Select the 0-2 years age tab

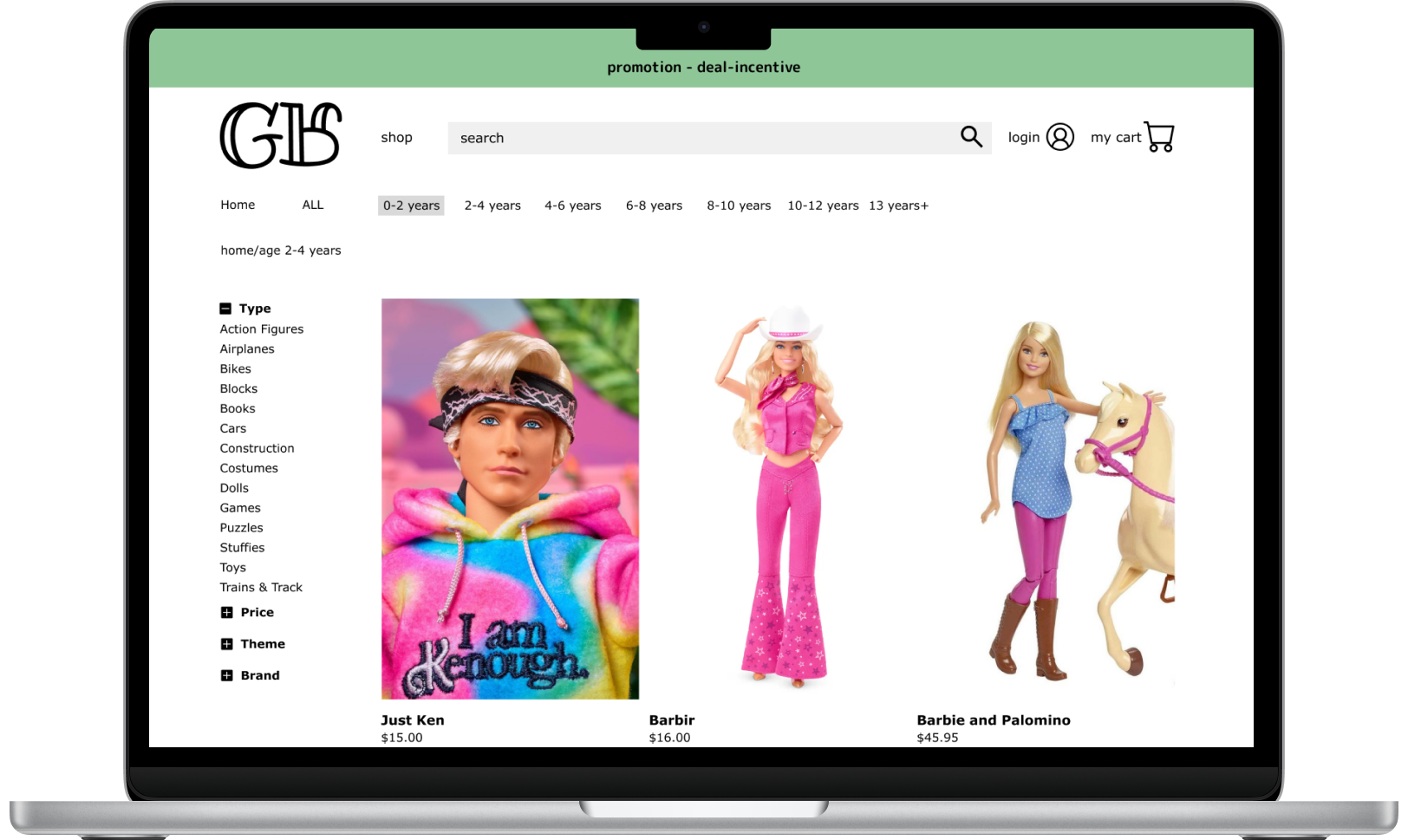[411, 205]
